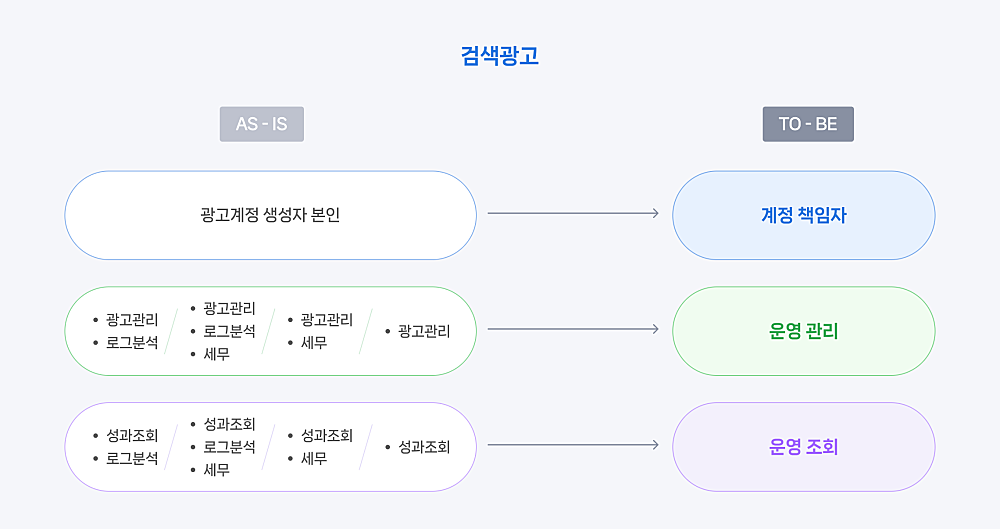
Task: Click the 광고계정 생성자 본인 box
Action: coord(270,215)
